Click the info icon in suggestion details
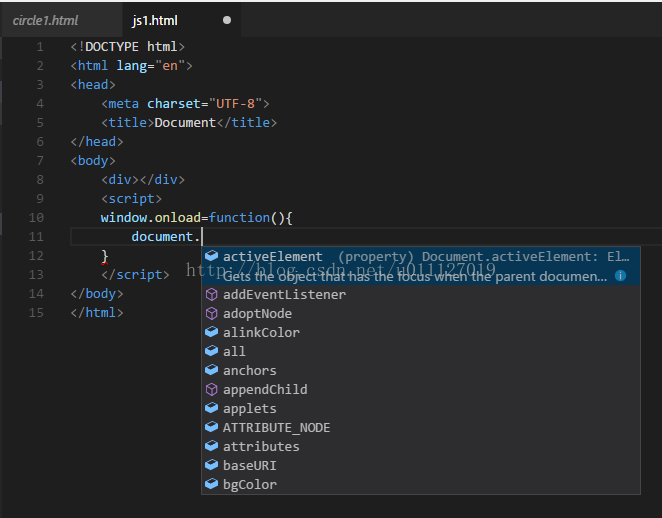 pos(620,275)
